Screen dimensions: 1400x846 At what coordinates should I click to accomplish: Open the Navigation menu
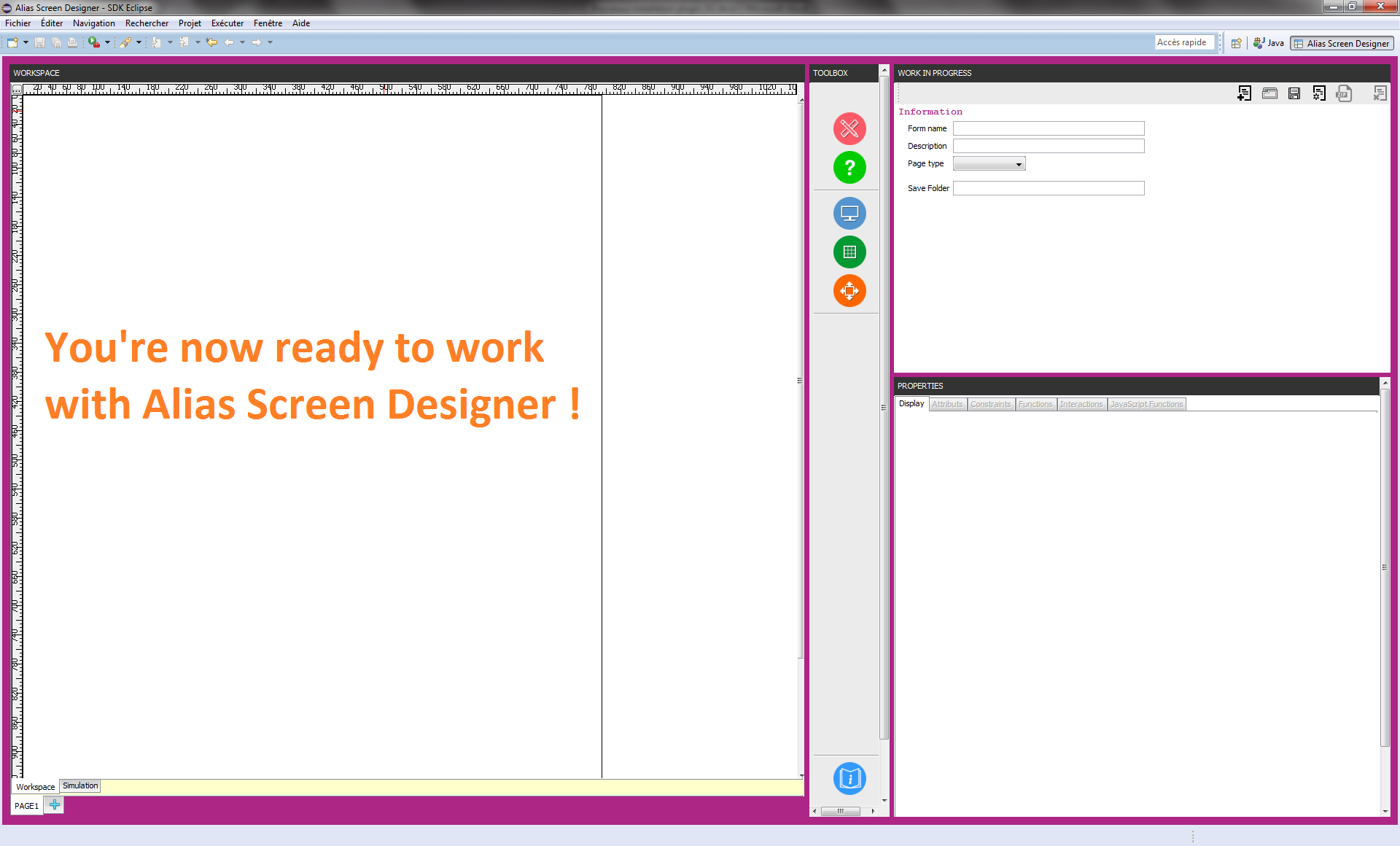[x=94, y=23]
